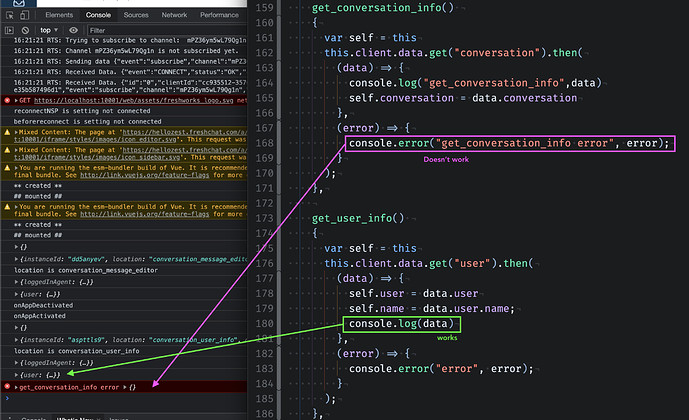Show the console sidebar panel icon
This screenshot has height=420, width=689.
coord(9,30)
